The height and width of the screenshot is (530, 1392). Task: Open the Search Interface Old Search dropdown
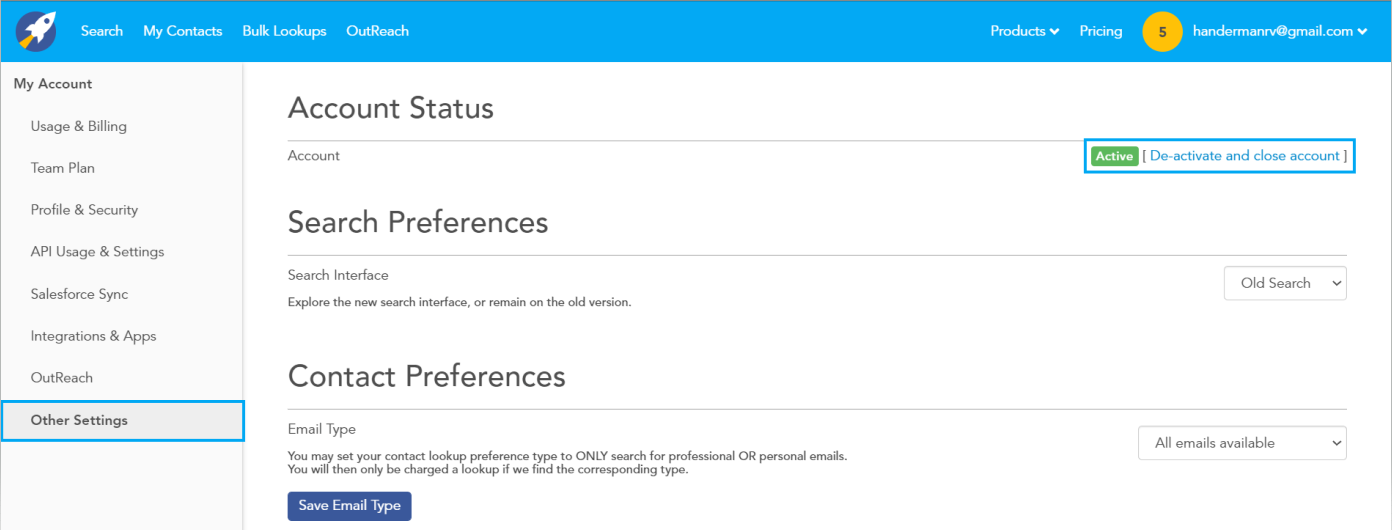(1285, 283)
